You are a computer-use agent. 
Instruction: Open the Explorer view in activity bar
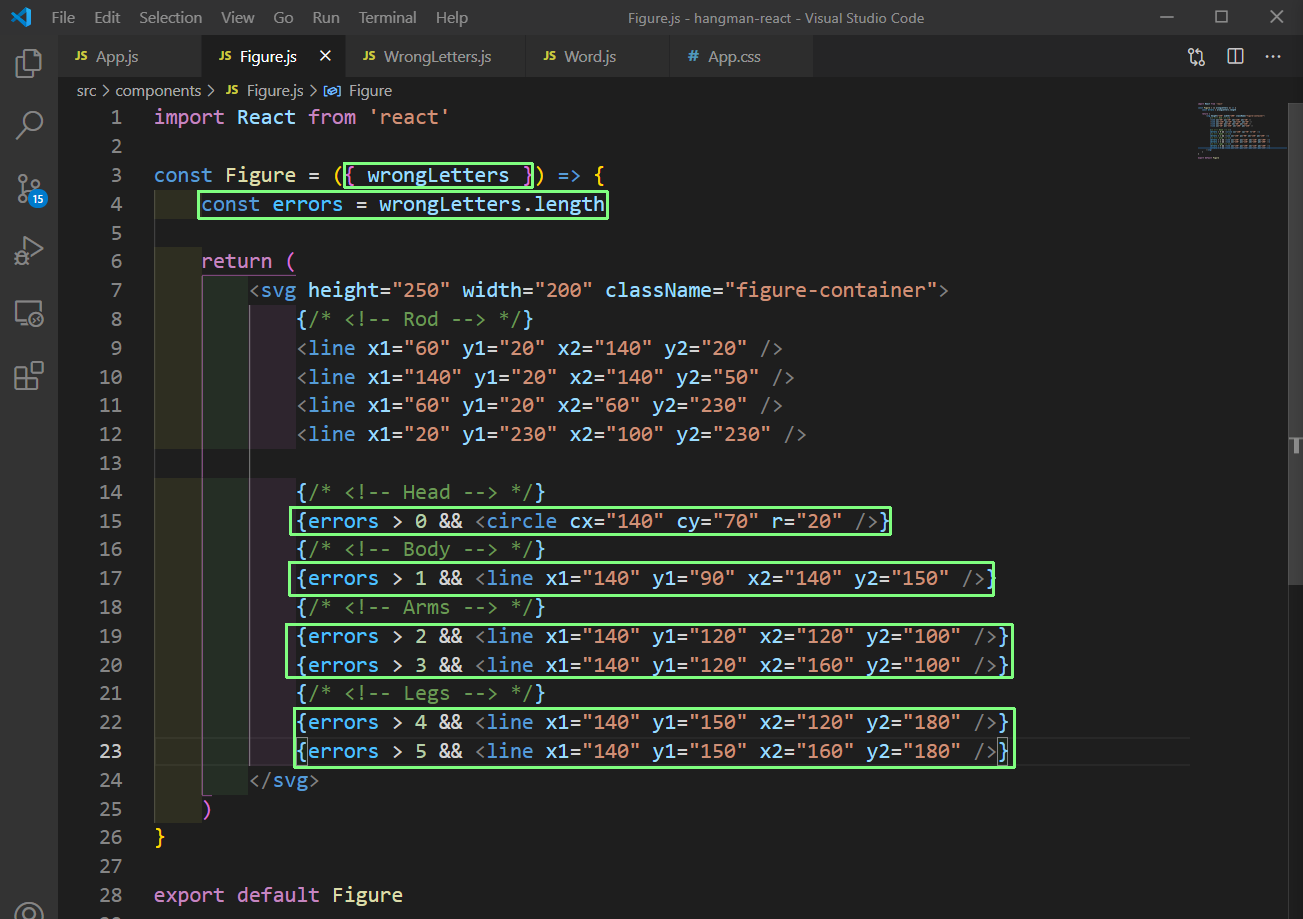[x=29, y=63]
